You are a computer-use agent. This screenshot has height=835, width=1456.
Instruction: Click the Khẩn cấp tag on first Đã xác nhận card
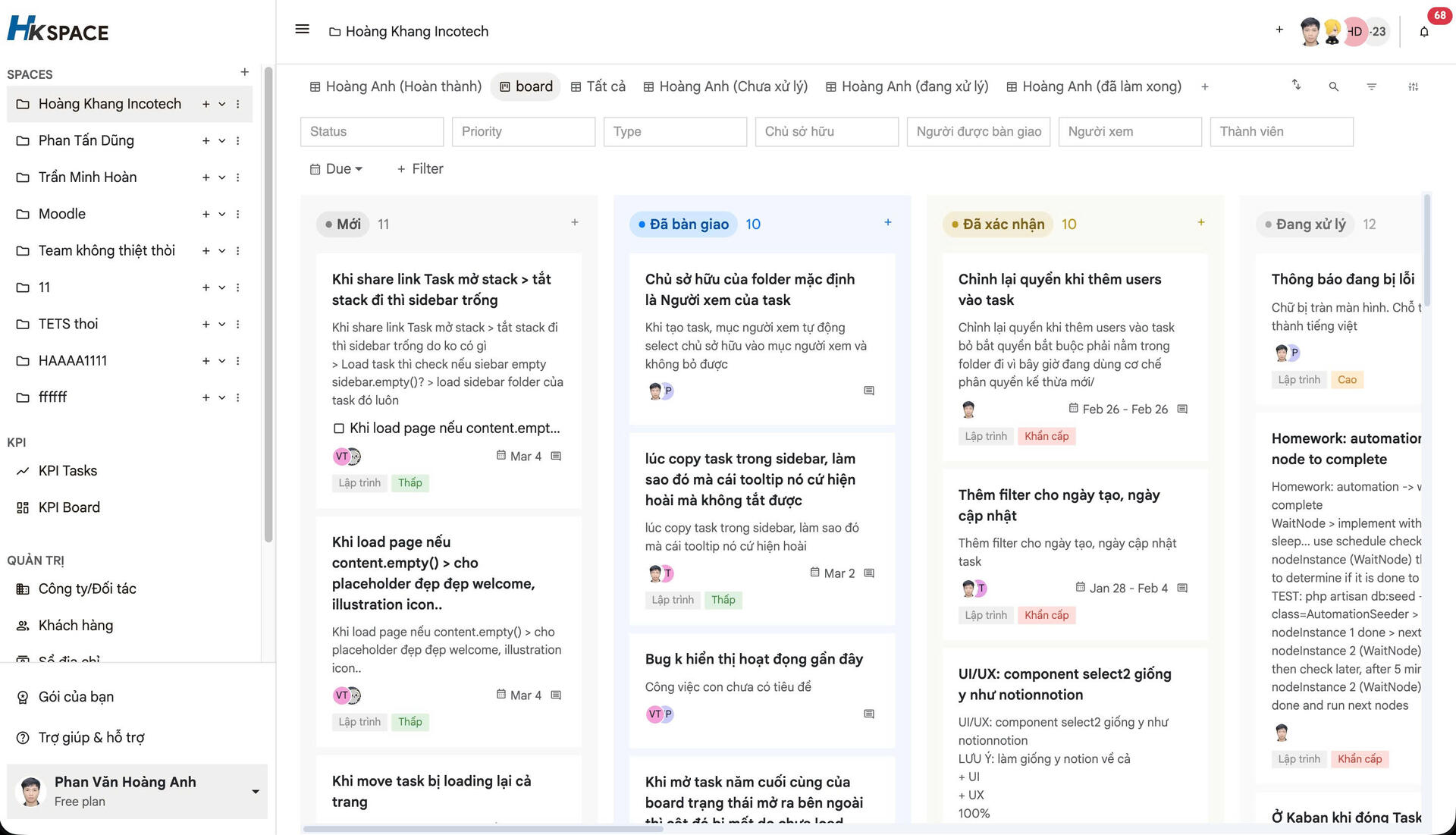pos(1046,436)
